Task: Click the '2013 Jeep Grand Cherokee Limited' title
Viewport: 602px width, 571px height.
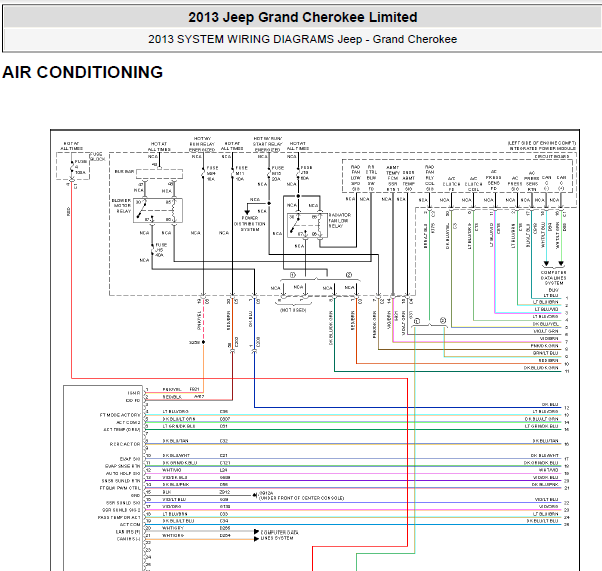Action: tap(303, 17)
